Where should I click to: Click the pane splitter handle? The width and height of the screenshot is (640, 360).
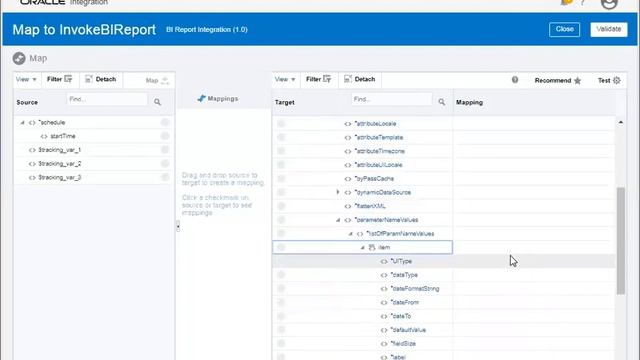(178, 226)
